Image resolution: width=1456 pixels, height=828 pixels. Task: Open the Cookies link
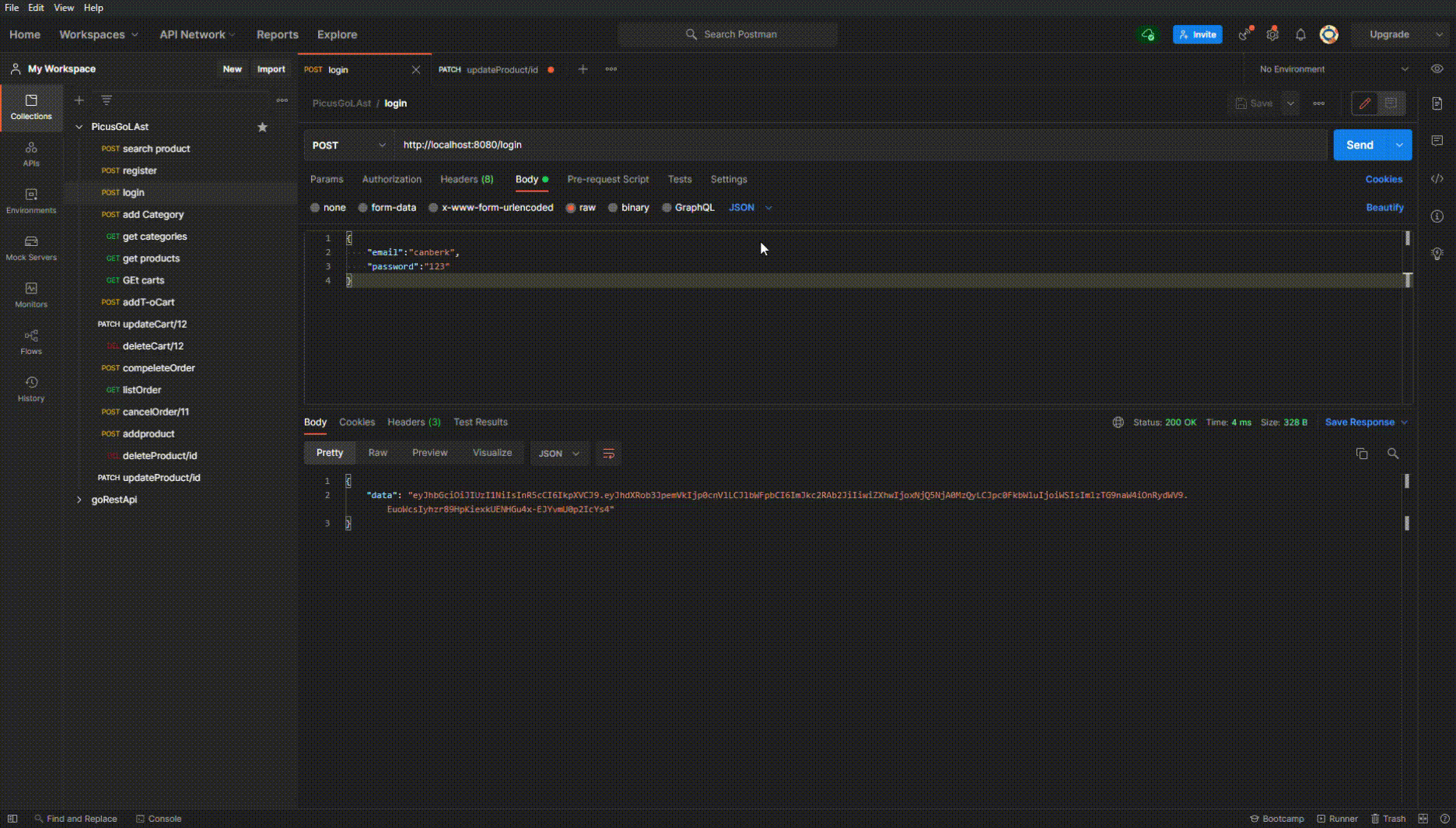(x=1384, y=179)
